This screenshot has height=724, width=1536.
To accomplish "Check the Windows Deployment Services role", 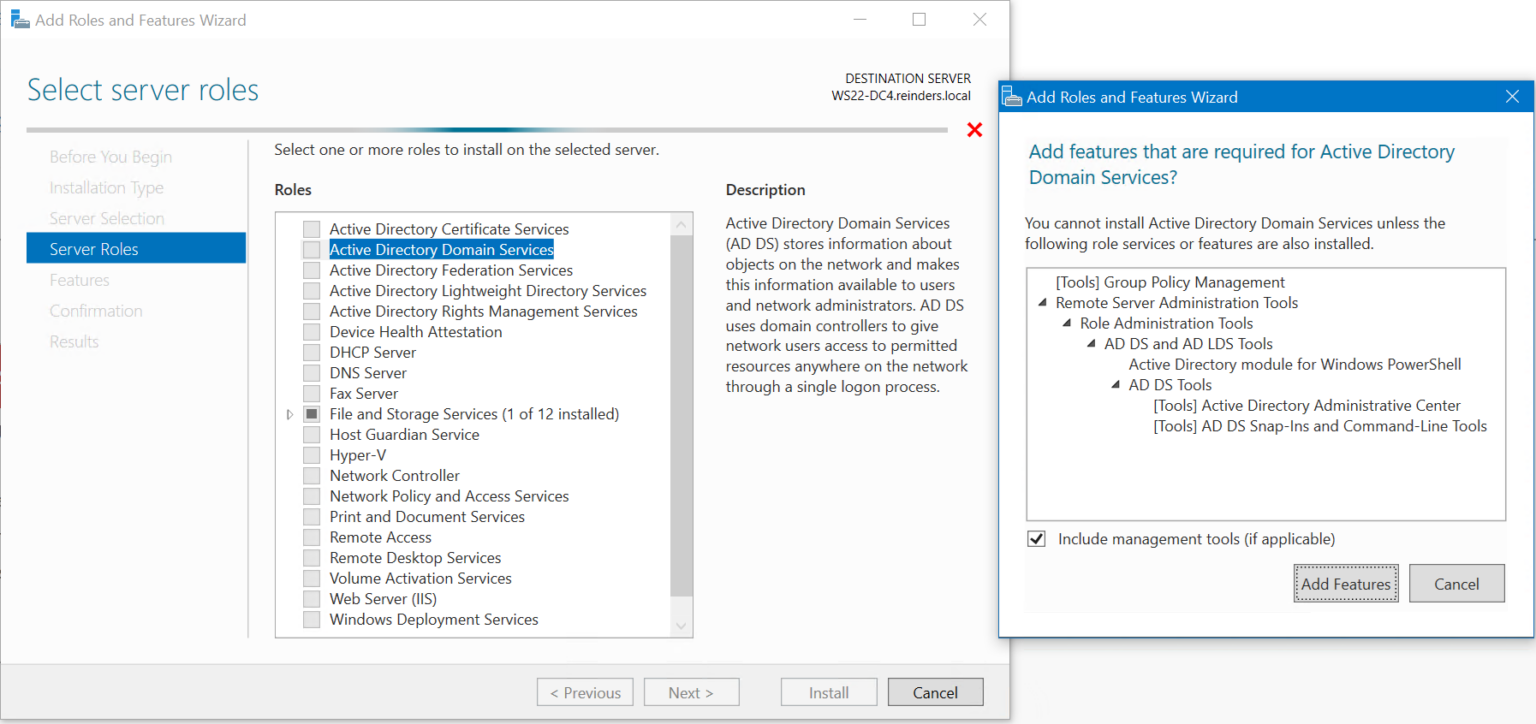I will (x=311, y=619).
